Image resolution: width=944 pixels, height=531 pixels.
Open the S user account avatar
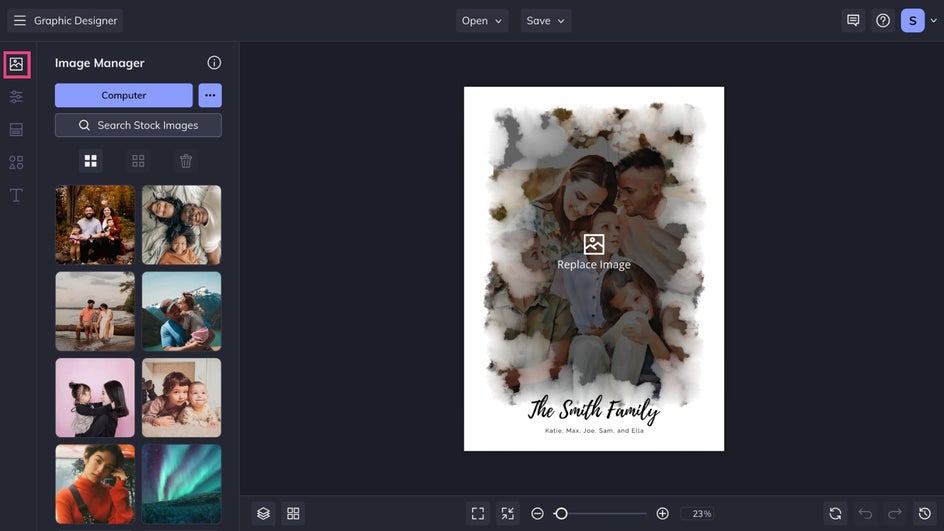[x=913, y=20]
